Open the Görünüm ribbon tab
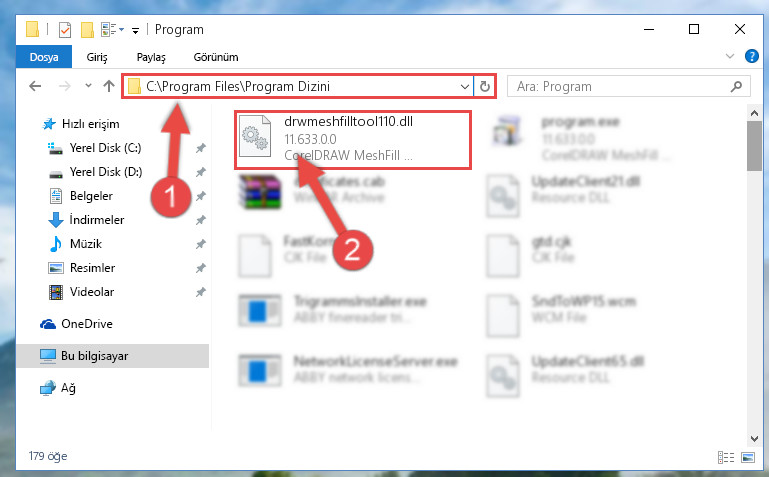 point(216,57)
